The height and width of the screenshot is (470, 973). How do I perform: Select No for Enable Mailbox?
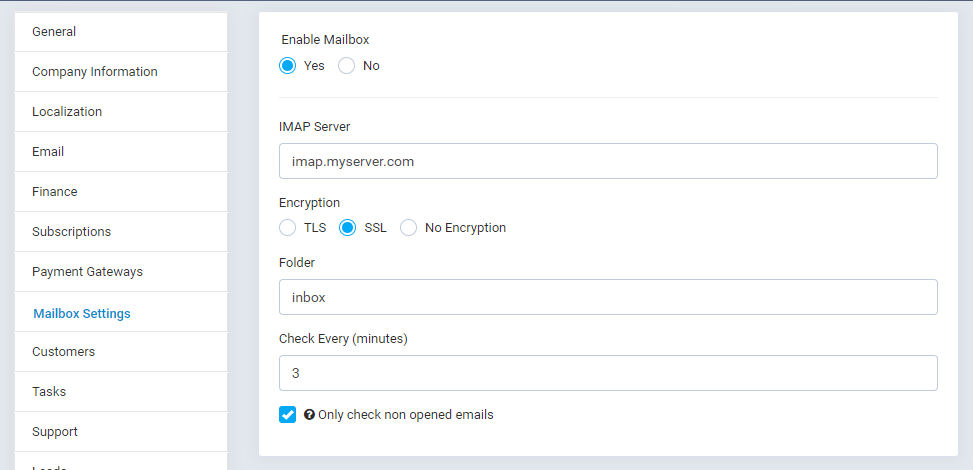[x=347, y=66]
